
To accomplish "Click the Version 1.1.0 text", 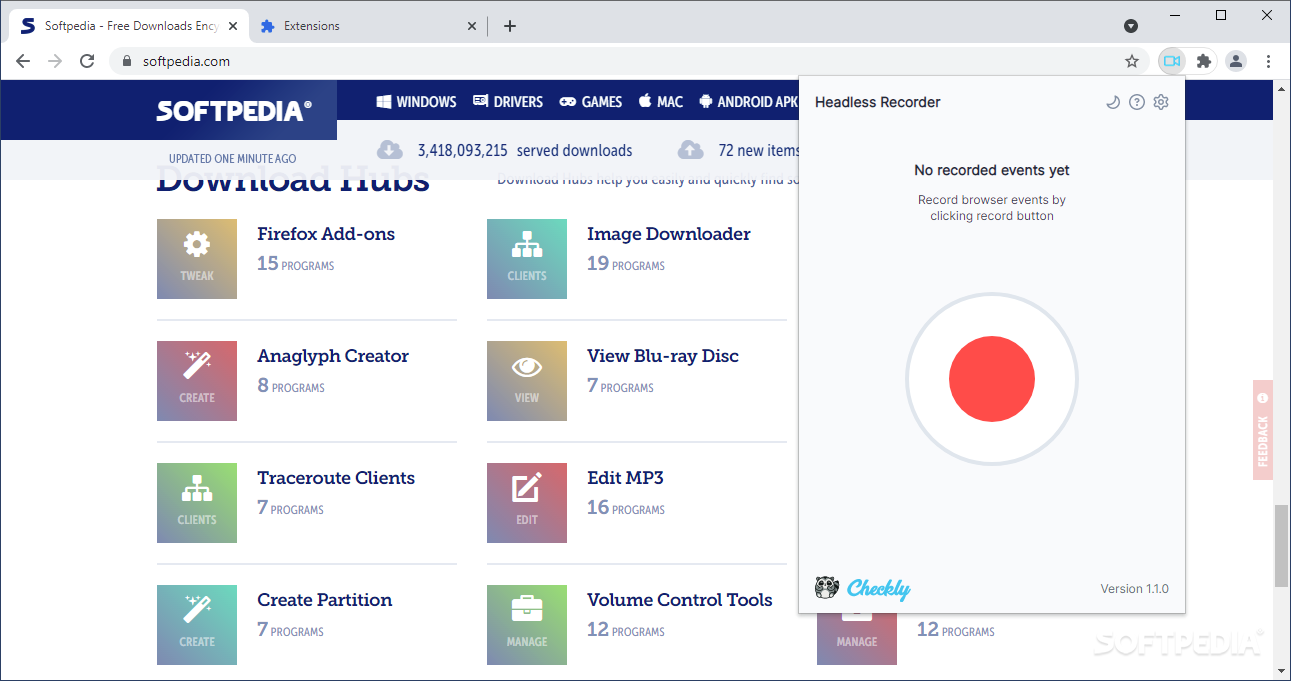I will 1135,589.
